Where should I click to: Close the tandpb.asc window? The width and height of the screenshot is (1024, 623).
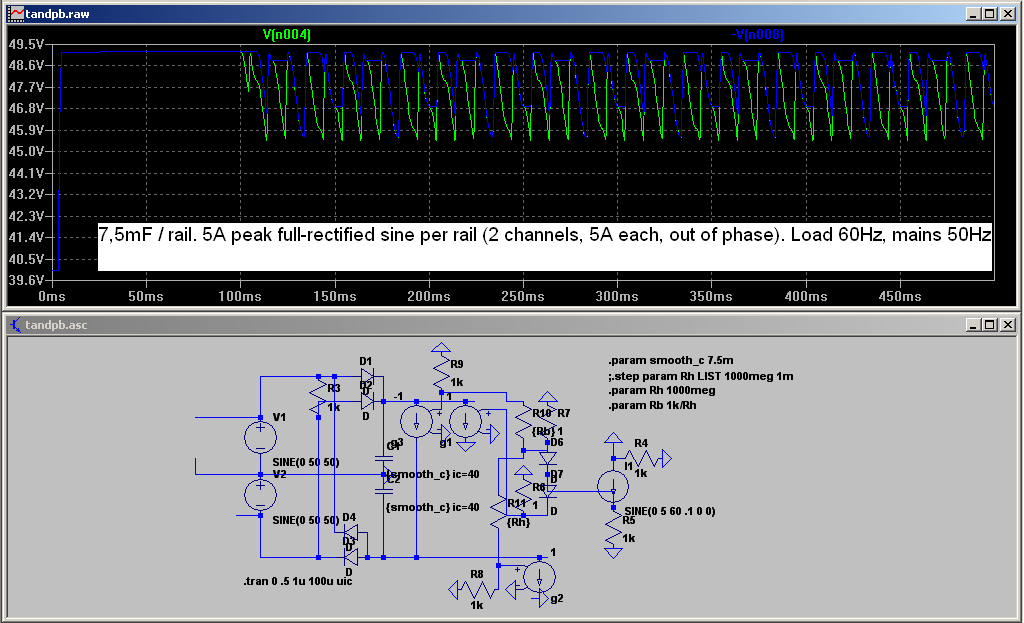1008,325
